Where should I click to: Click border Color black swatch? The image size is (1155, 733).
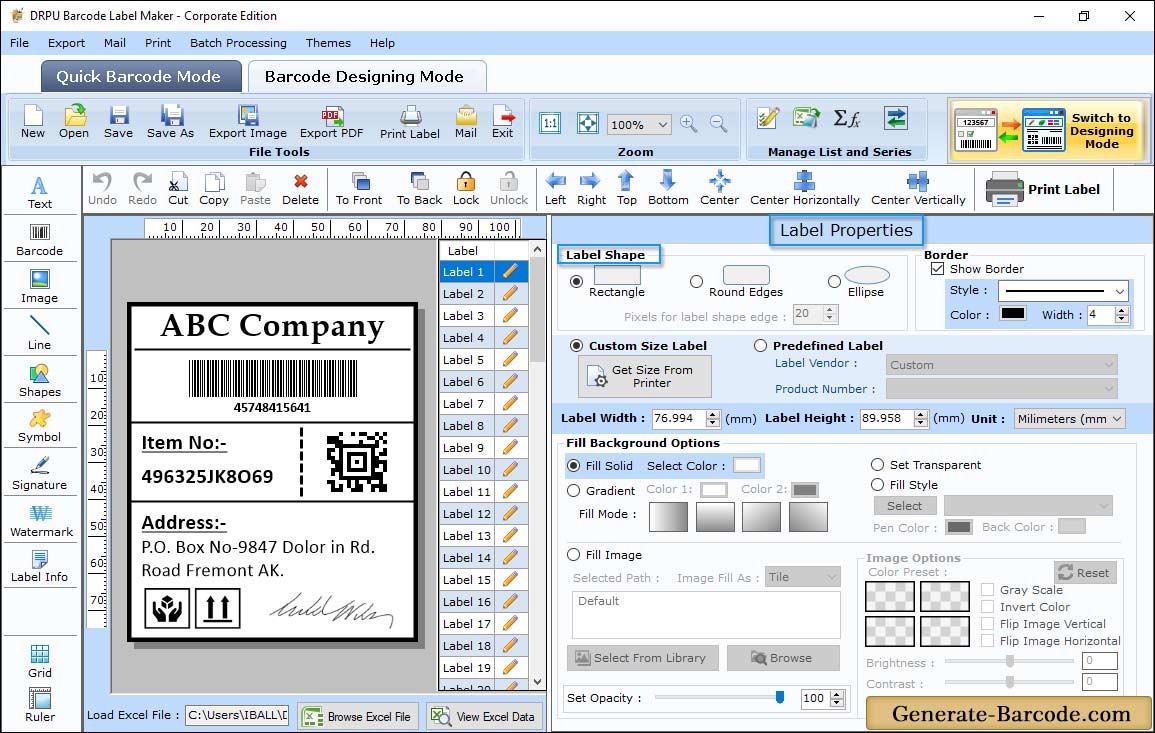pyautogui.click(x=1012, y=314)
